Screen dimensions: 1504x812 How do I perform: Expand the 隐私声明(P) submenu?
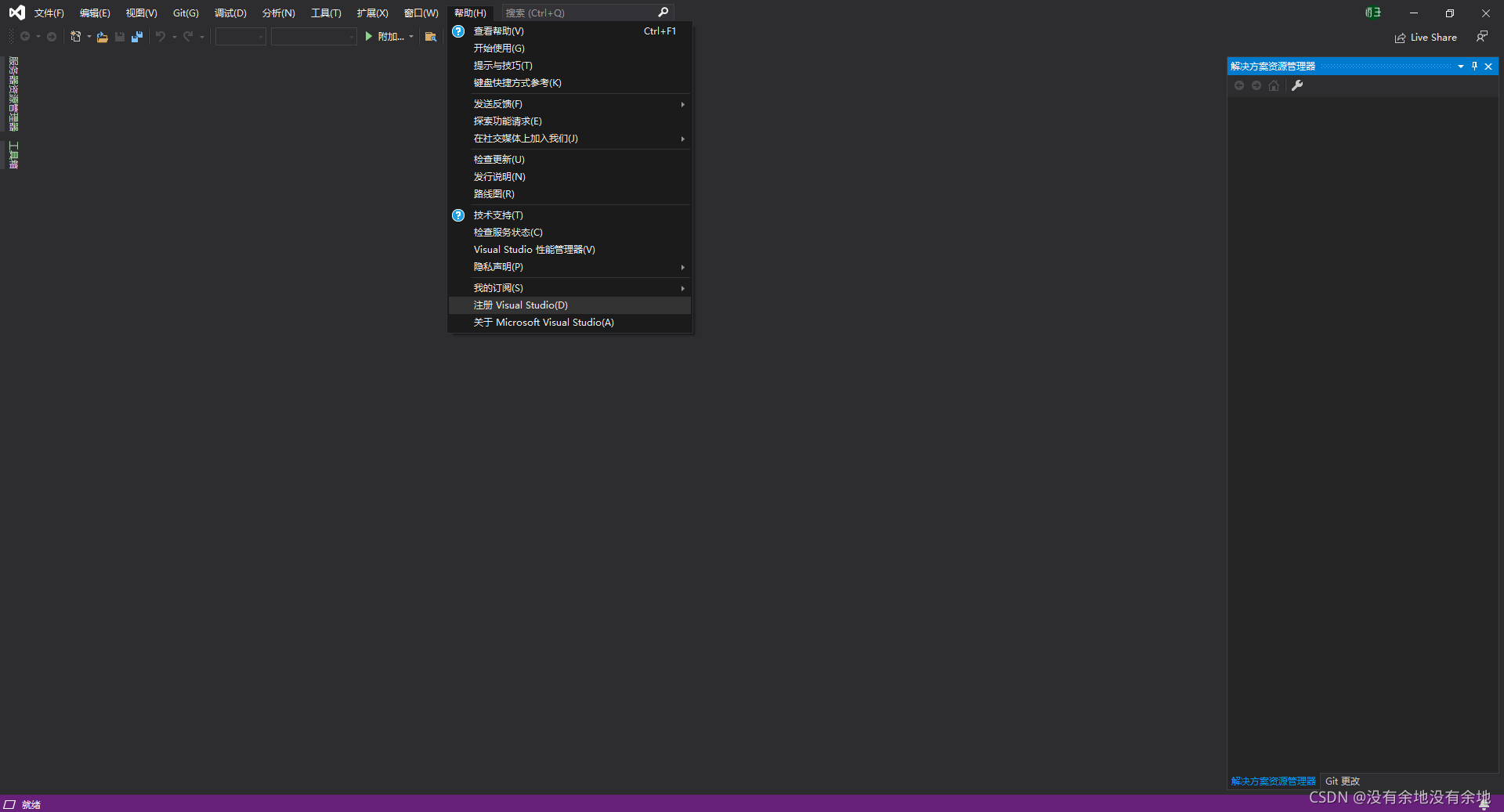(x=569, y=267)
